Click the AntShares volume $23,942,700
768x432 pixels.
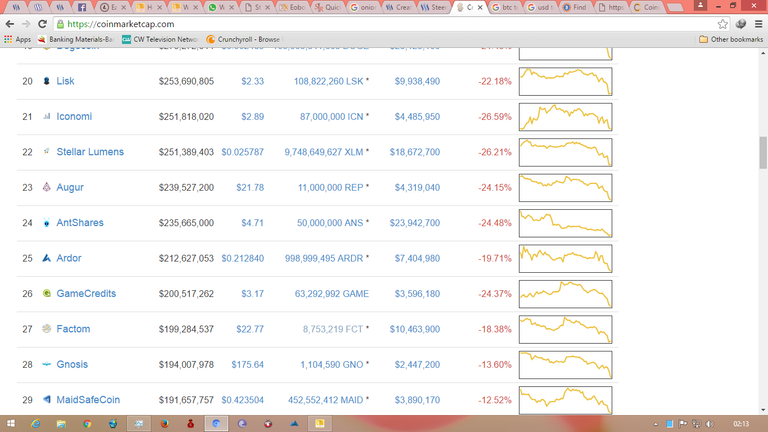[x=415, y=223]
